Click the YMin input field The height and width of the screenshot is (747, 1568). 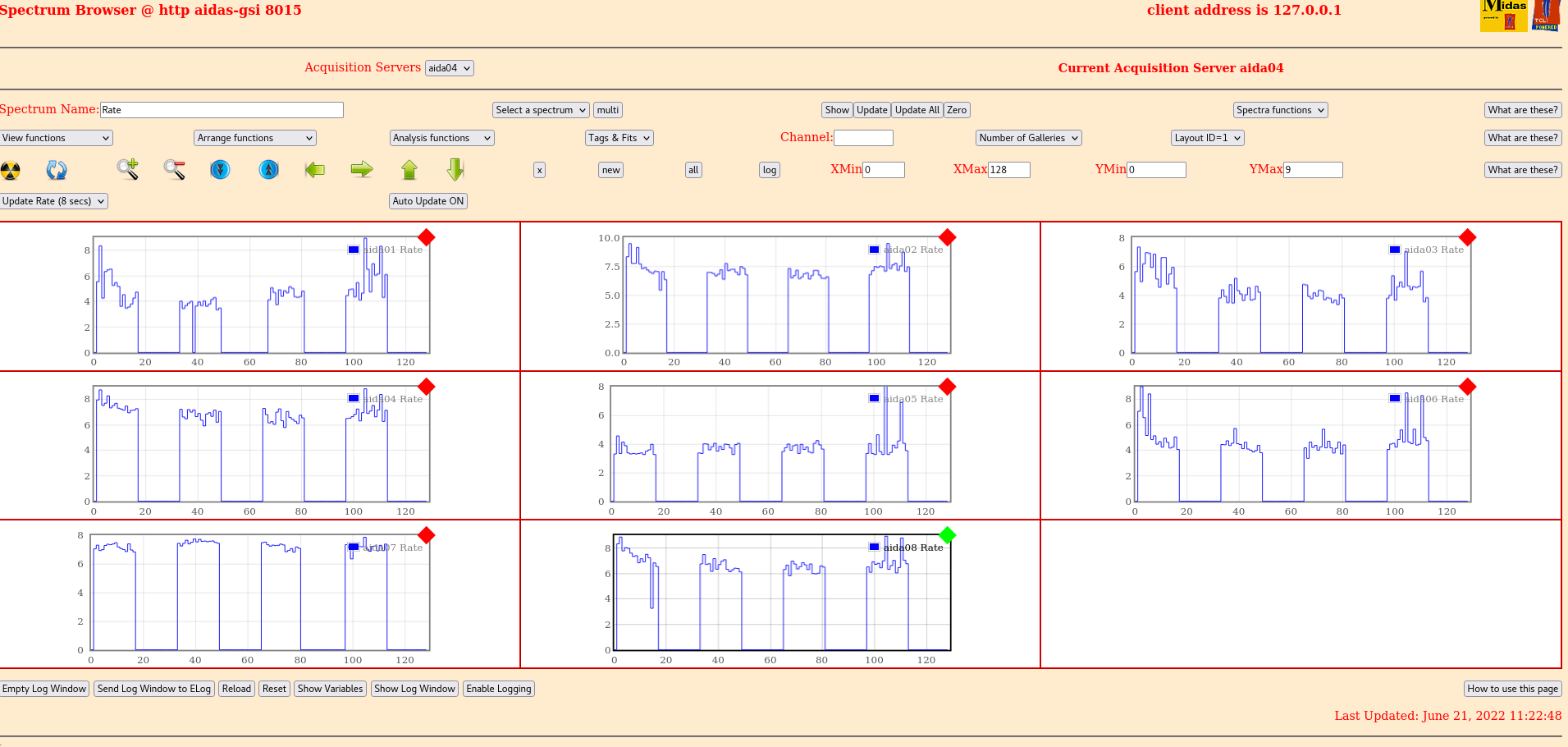coord(1156,170)
